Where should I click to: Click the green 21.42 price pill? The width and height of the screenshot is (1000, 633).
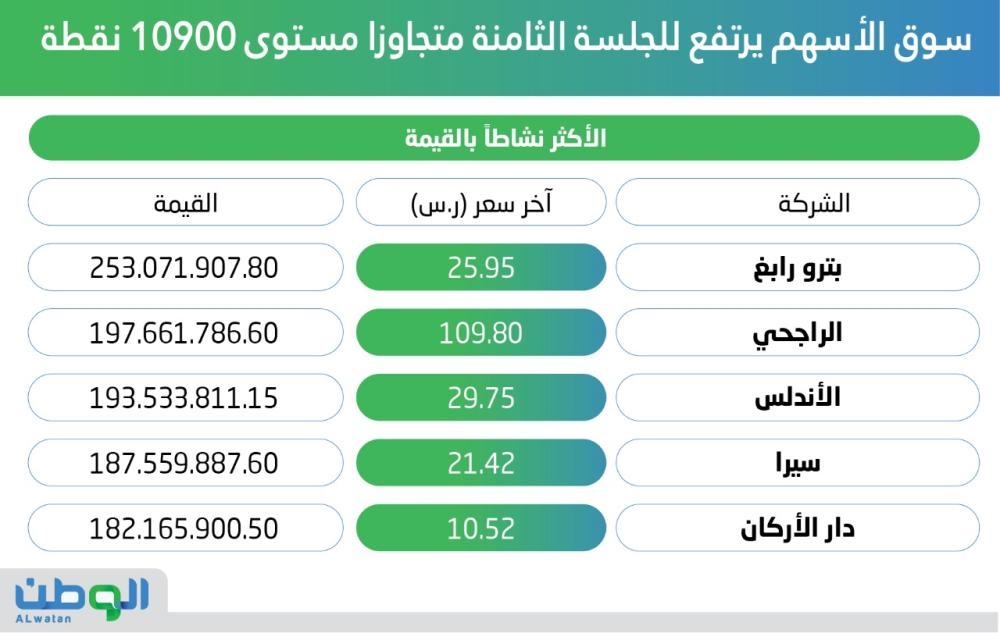[481, 462]
